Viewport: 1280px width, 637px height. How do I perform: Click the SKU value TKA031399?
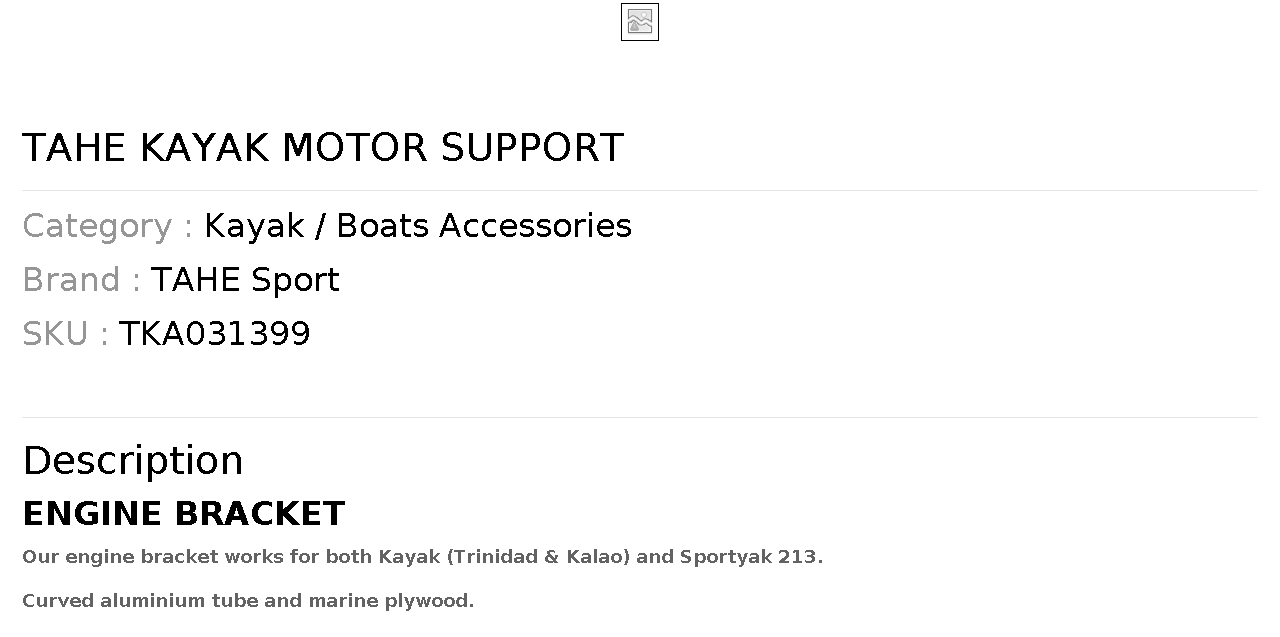pos(215,334)
